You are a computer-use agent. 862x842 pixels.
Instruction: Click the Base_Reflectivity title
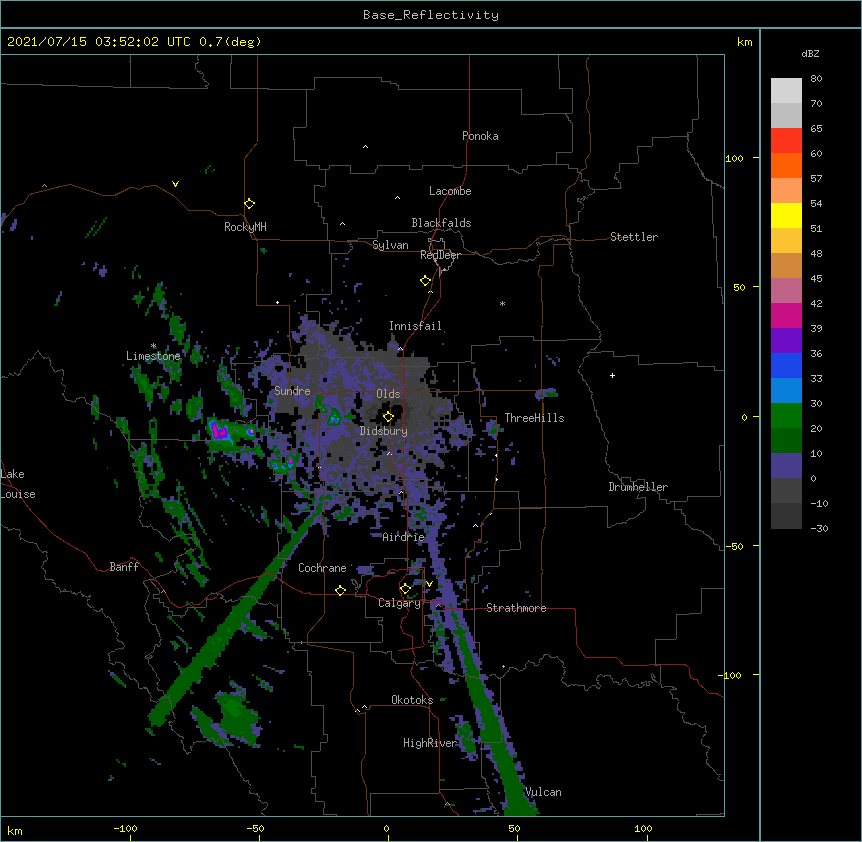point(431,15)
